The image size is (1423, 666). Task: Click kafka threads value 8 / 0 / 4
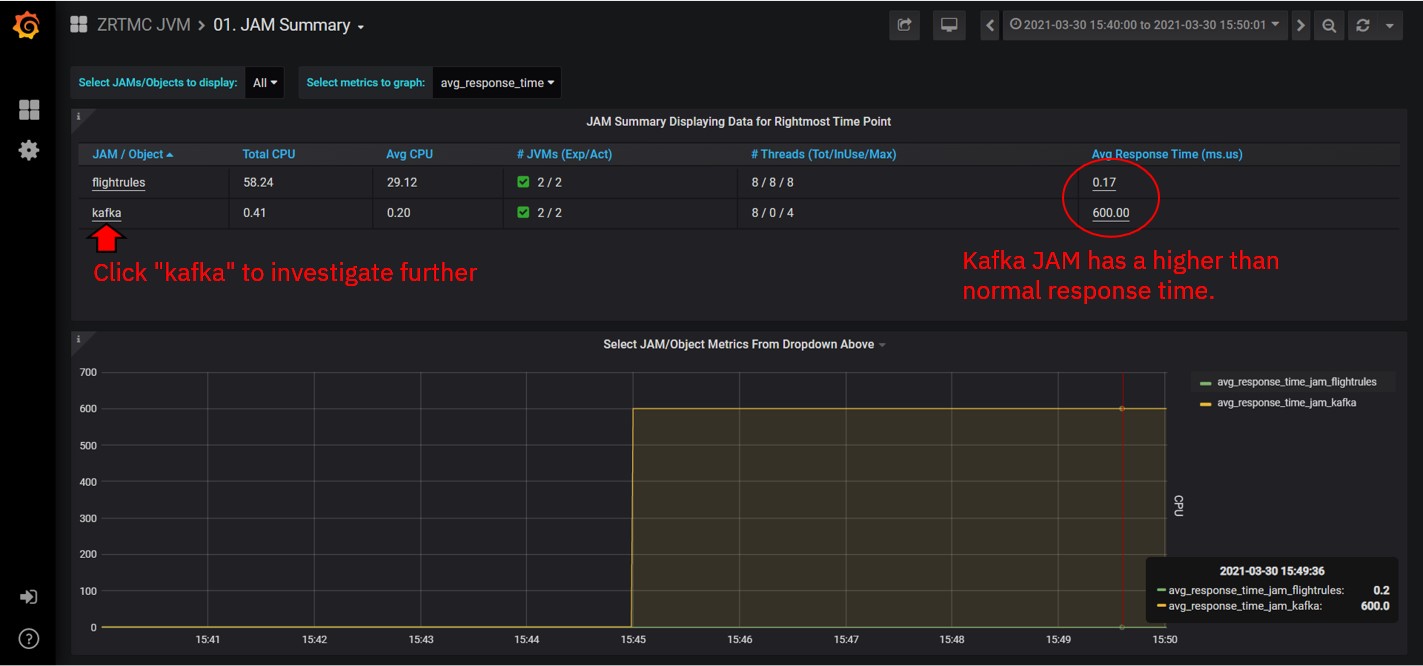click(x=772, y=213)
